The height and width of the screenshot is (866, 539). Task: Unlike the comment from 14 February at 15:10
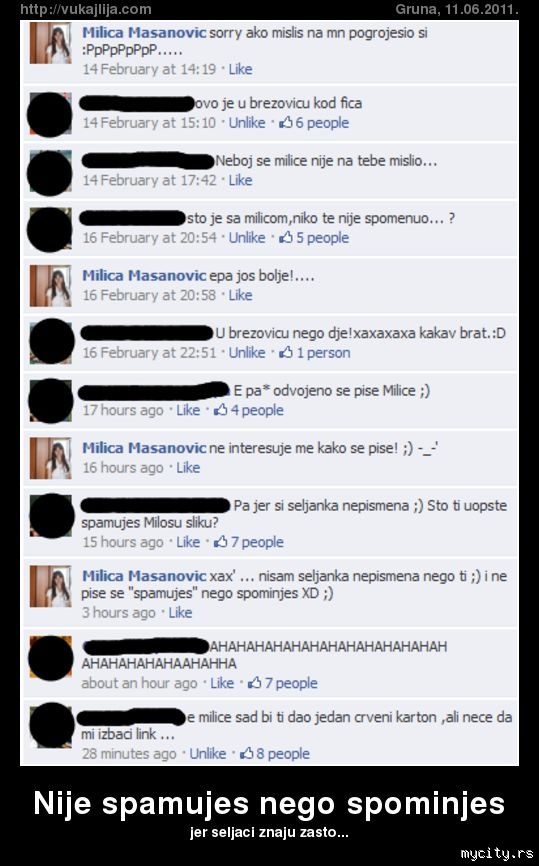[x=247, y=123]
